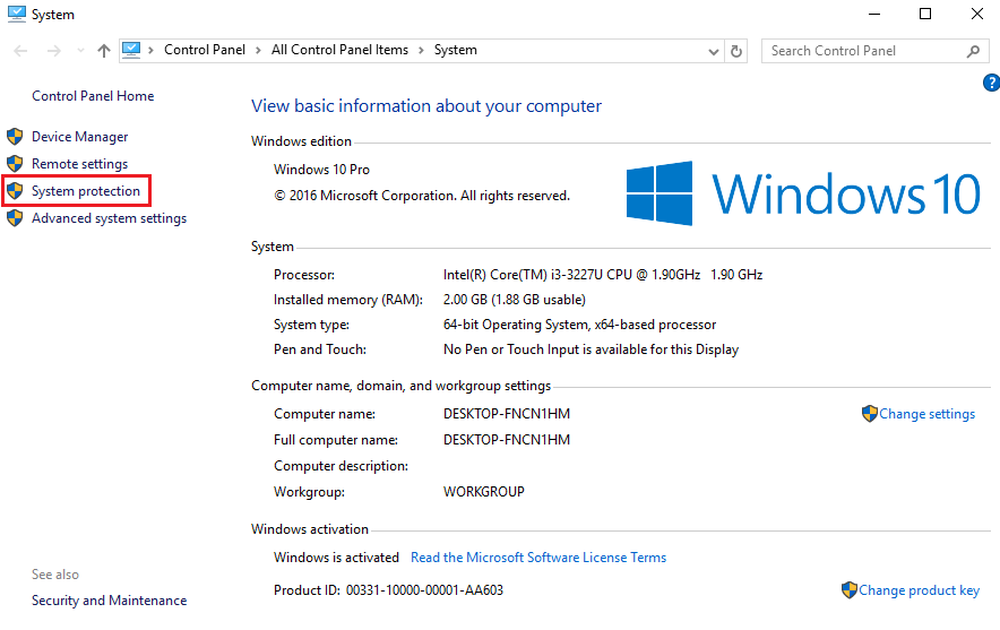Expand chevron after Control Panel breadcrumb

pos(258,50)
